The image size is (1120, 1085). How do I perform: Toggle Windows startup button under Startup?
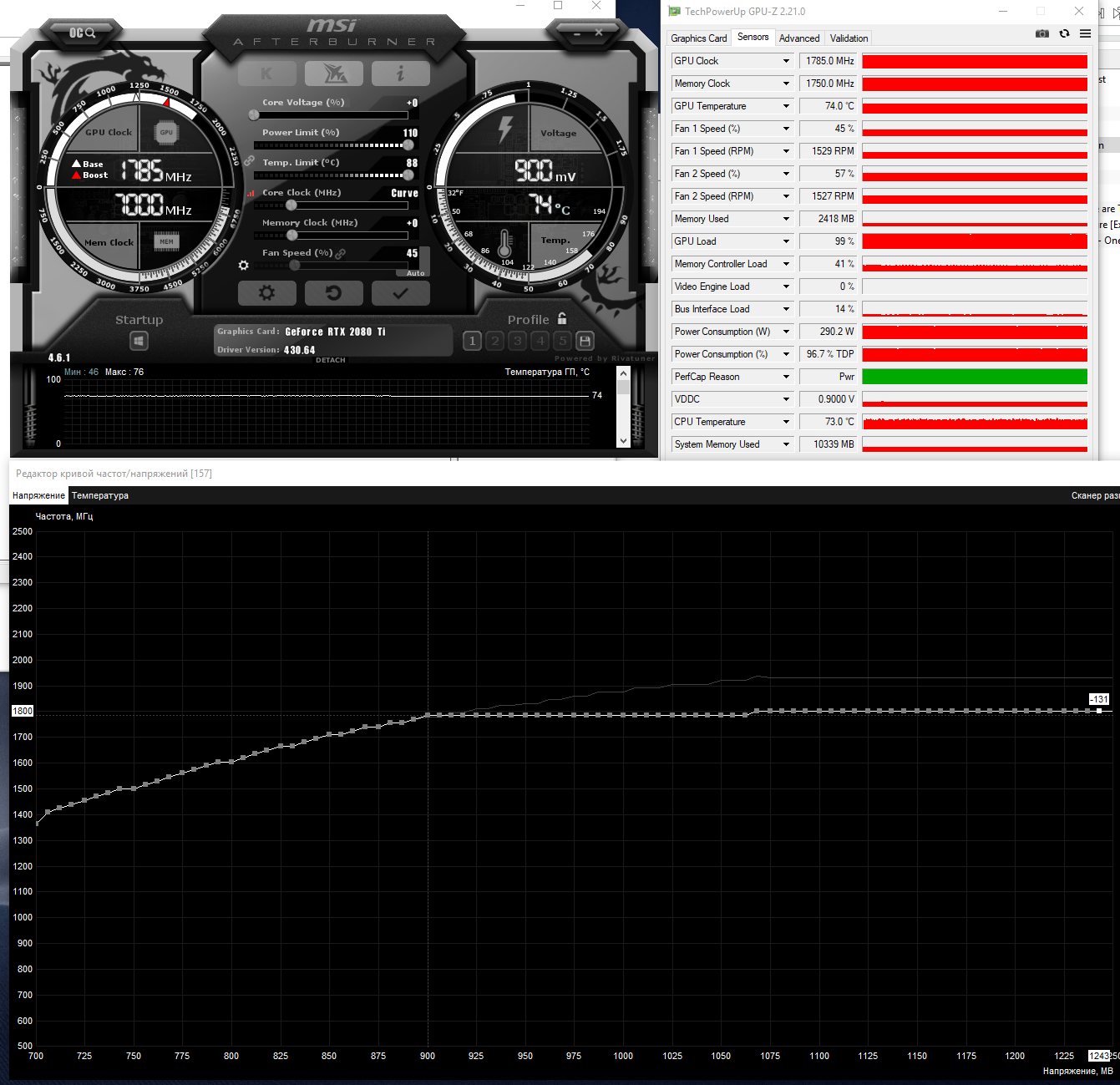click(139, 341)
